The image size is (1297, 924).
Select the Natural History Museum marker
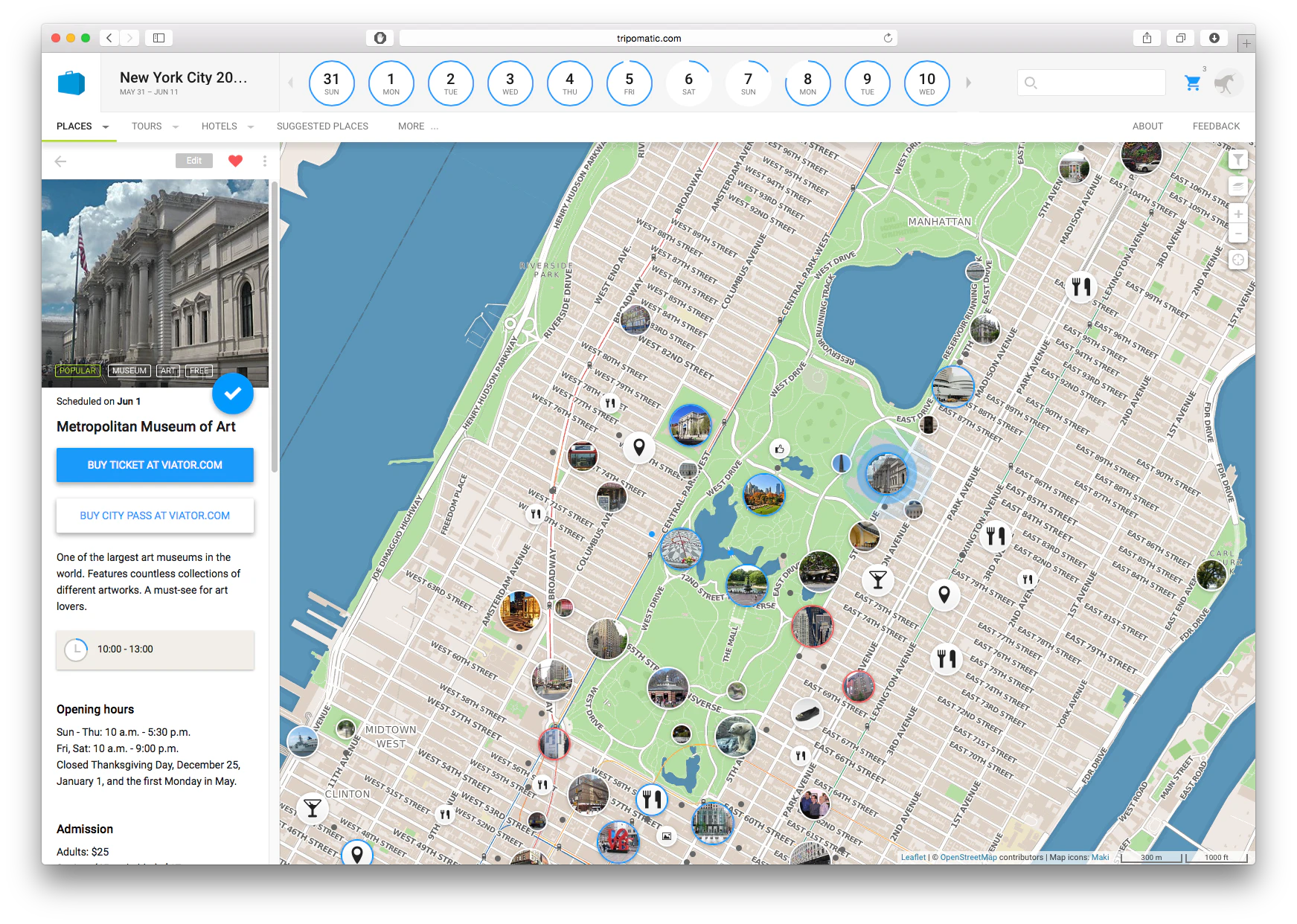(690, 425)
